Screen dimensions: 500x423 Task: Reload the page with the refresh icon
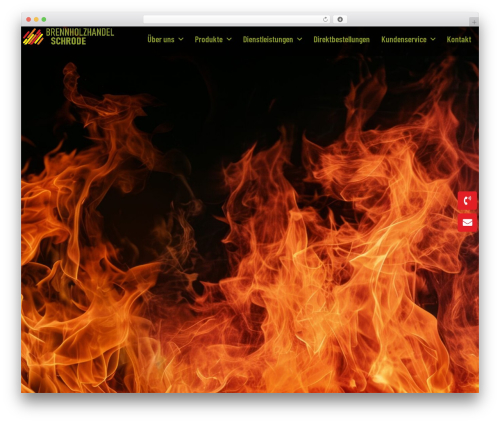tap(325, 20)
